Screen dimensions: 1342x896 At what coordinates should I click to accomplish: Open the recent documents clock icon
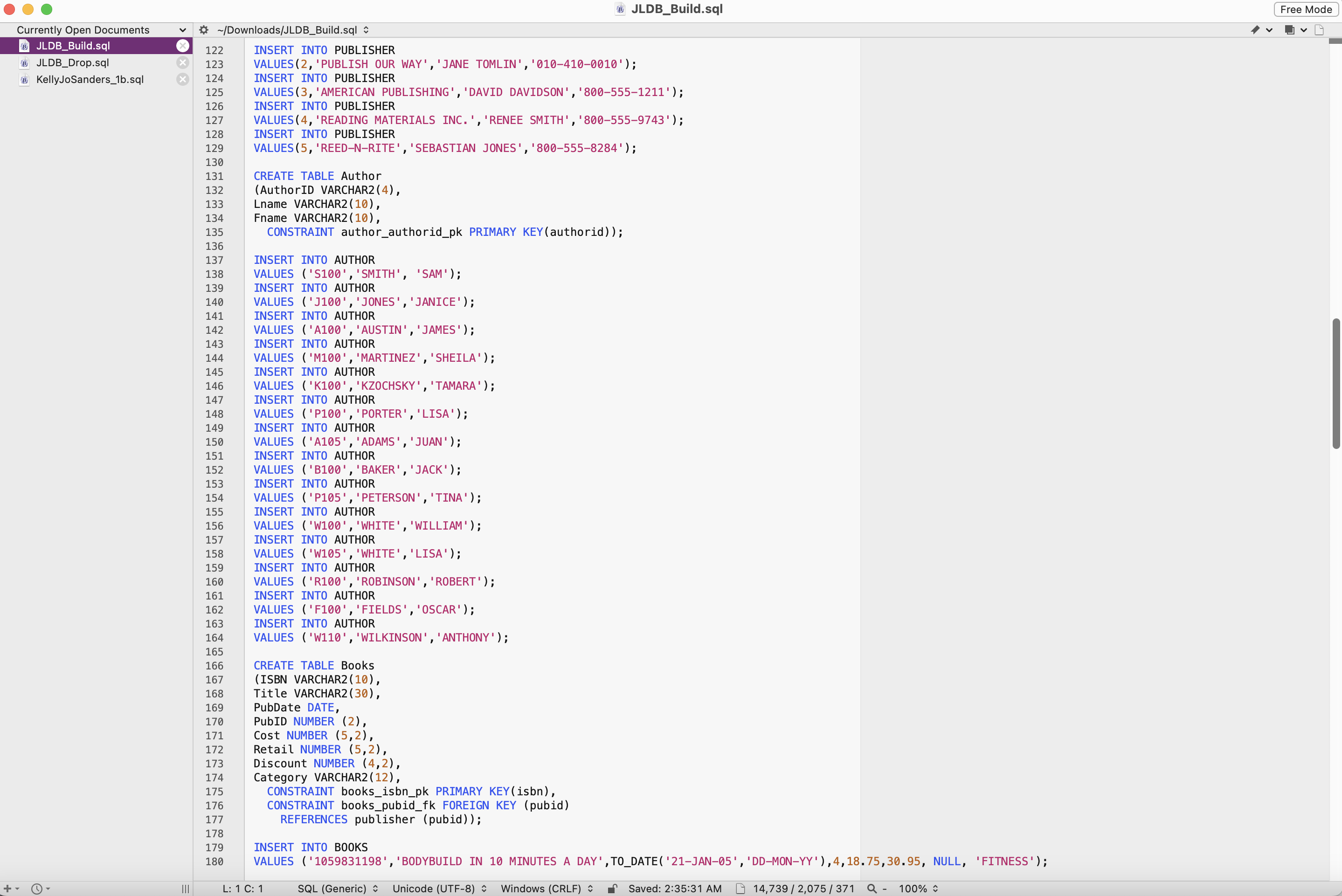(x=36, y=888)
